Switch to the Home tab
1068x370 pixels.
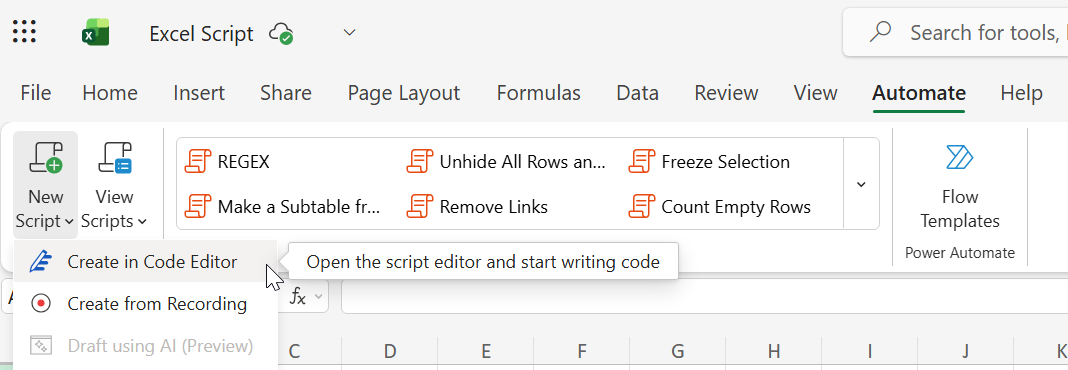click(x=110, y=93)
